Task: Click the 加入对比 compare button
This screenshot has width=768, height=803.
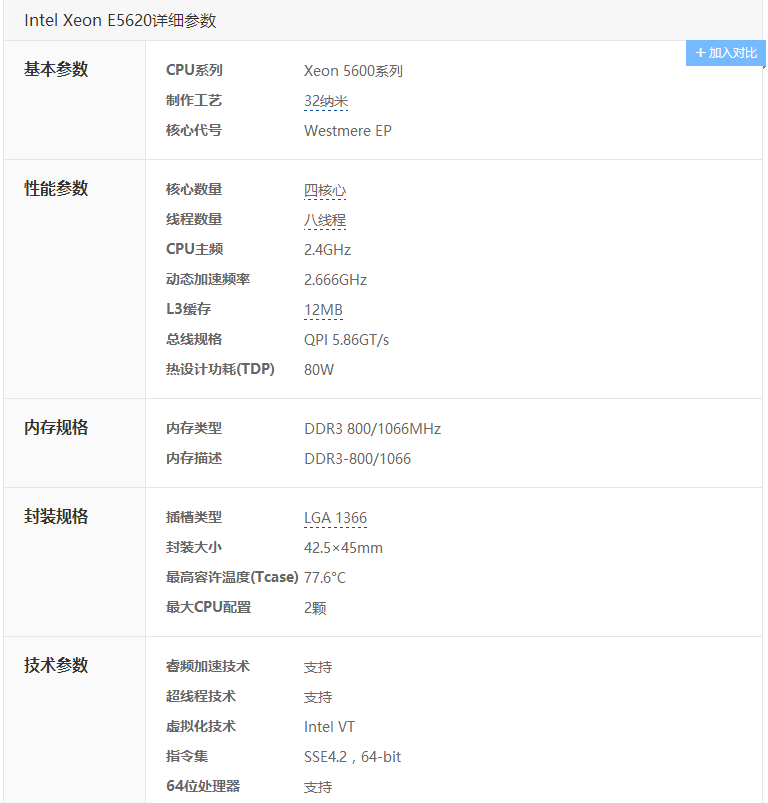Action: [726, 53]
